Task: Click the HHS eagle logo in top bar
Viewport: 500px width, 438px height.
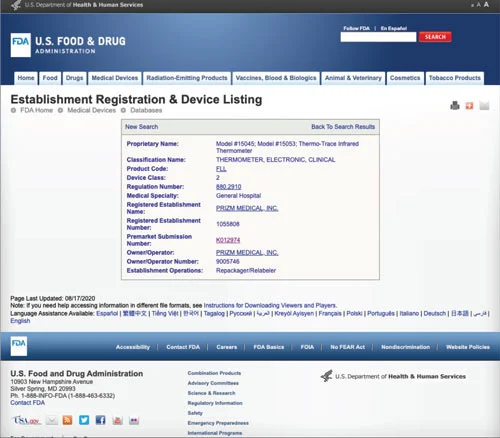Action: (16, 5)
